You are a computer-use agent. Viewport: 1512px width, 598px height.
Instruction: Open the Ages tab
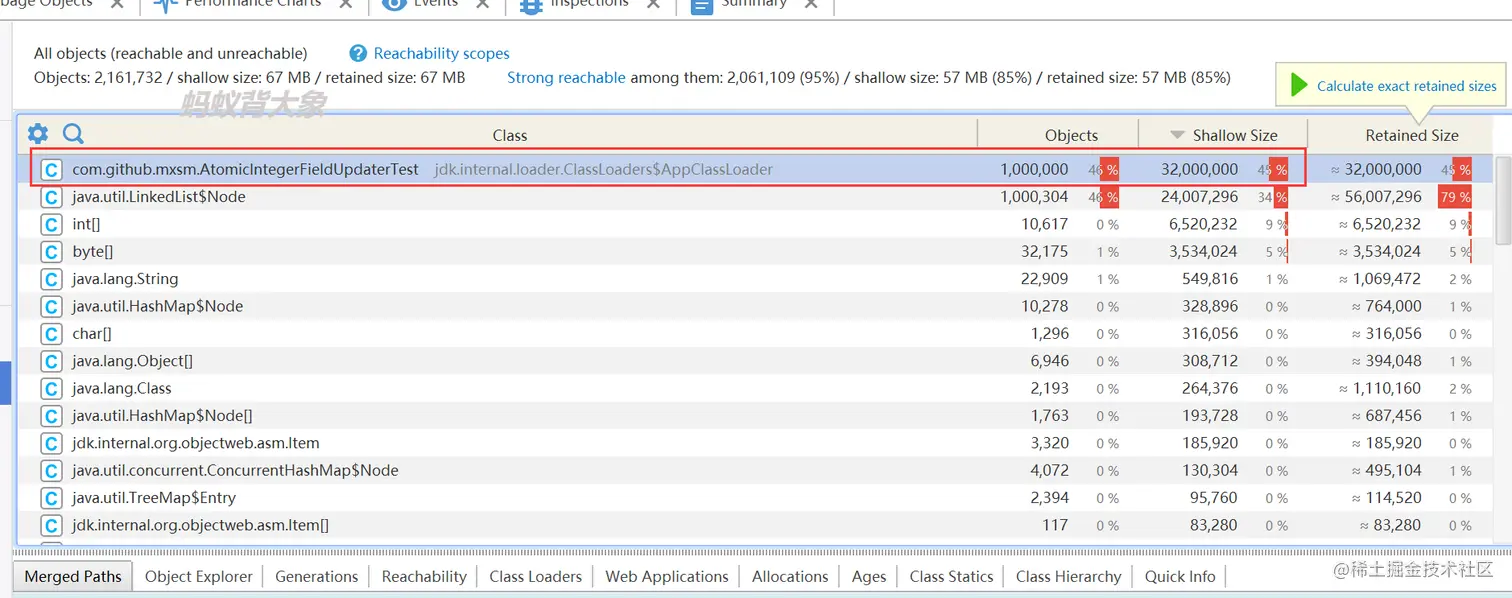(x=869, y=576)
